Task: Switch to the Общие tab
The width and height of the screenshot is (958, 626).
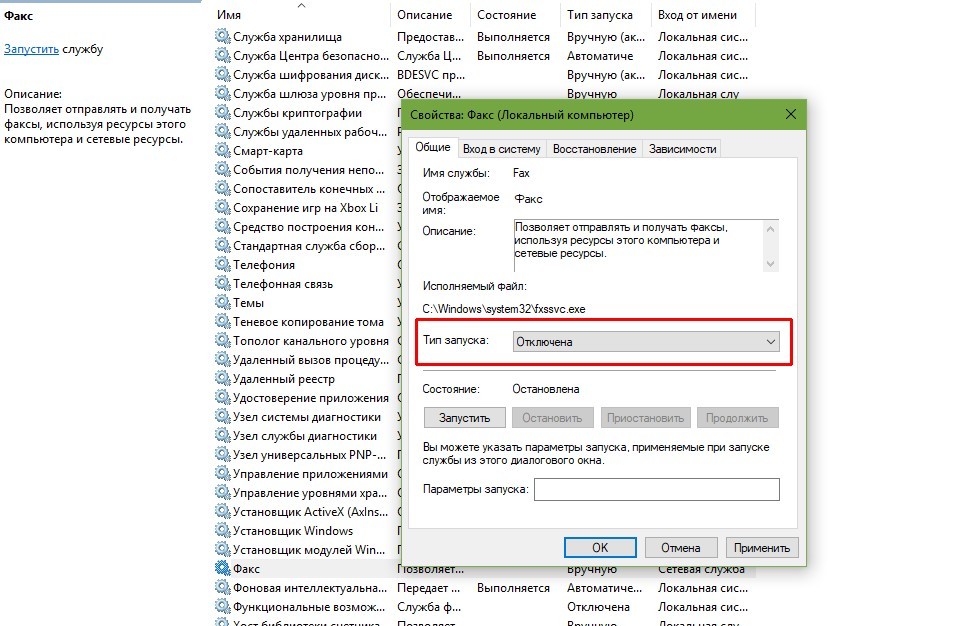Action: [x=433, y=147]
